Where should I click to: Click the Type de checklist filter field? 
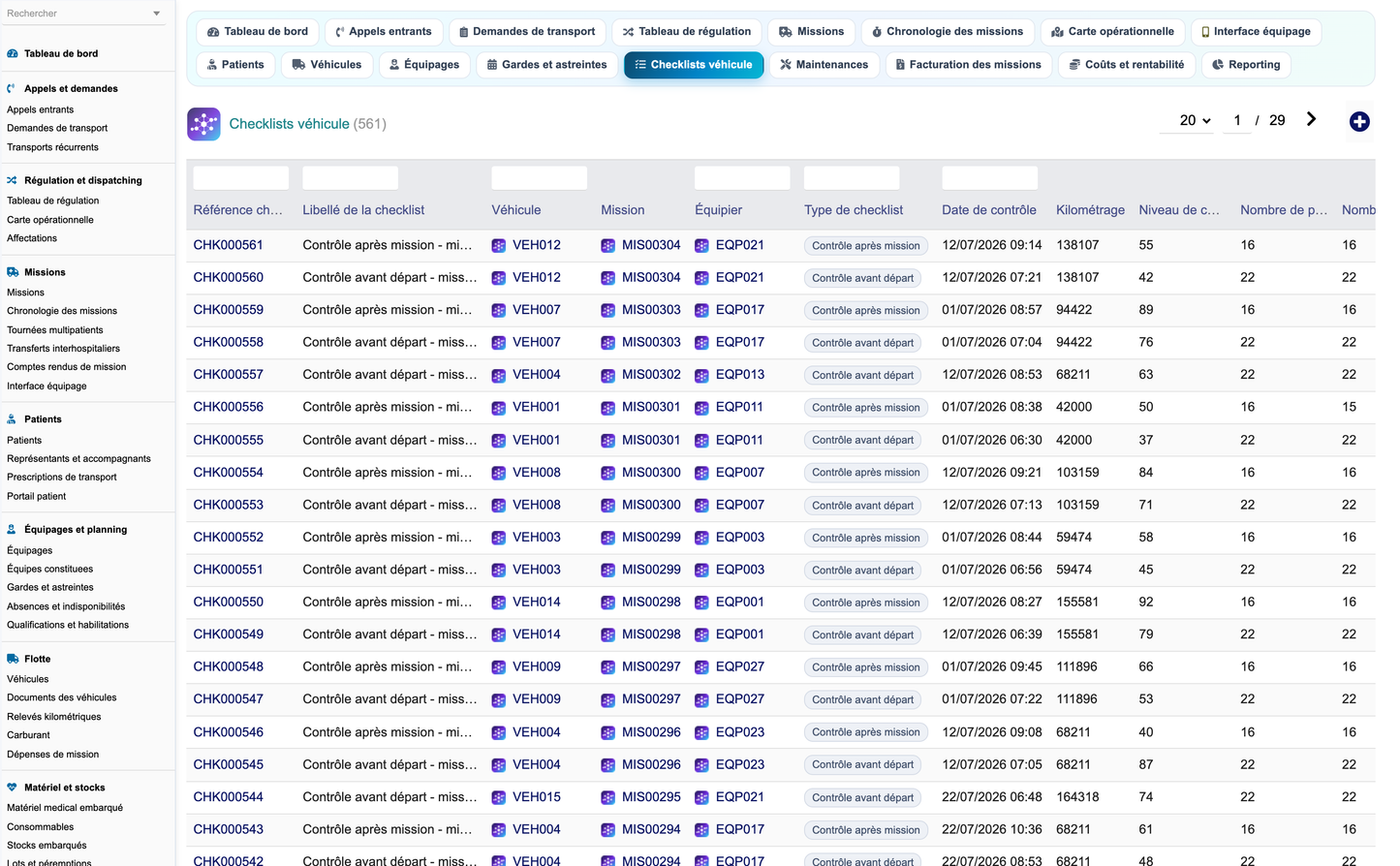pos(852,178)
